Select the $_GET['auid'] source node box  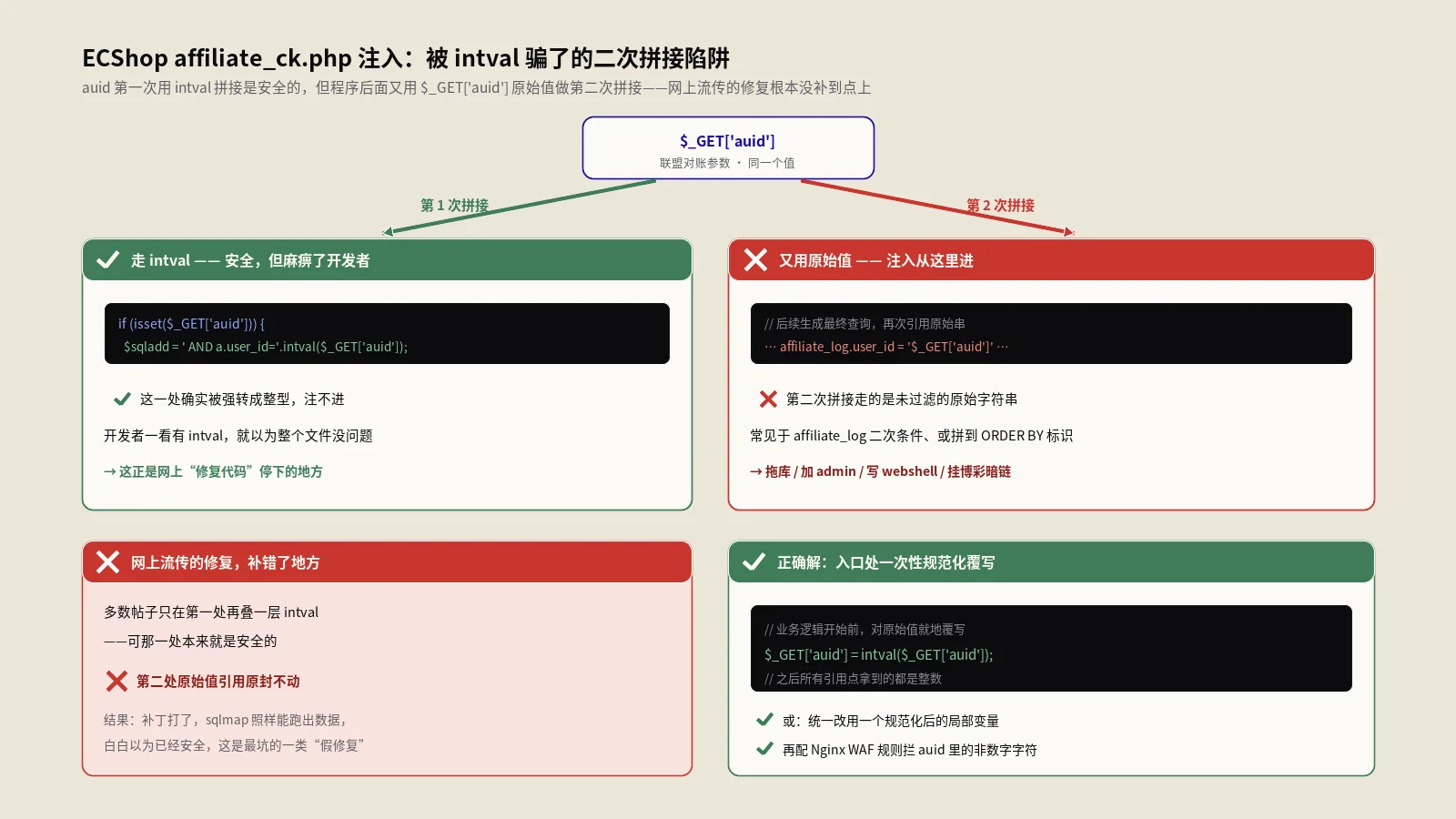click(728, 147)
